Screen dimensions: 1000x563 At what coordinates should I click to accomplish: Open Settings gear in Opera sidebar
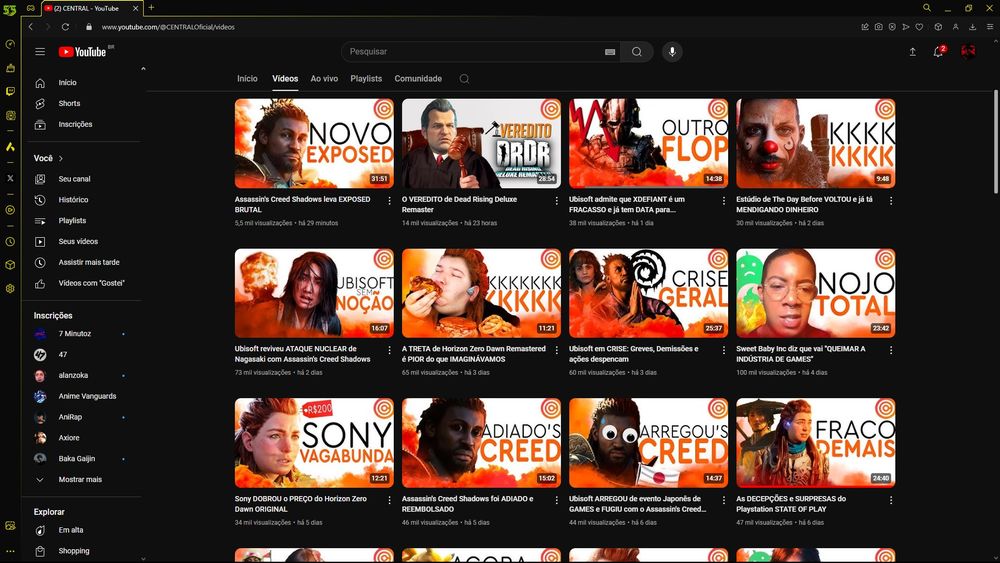point(10,288)
